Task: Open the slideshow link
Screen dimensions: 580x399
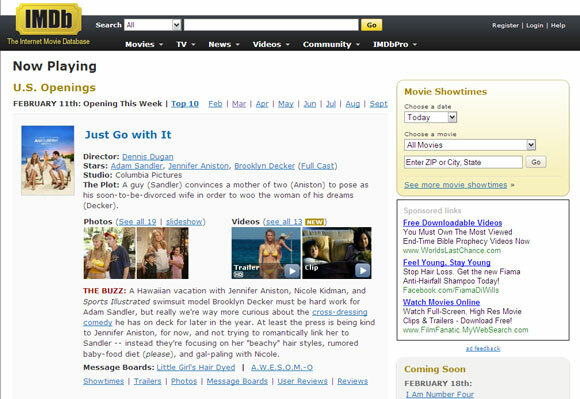Action: click(184, 222)
